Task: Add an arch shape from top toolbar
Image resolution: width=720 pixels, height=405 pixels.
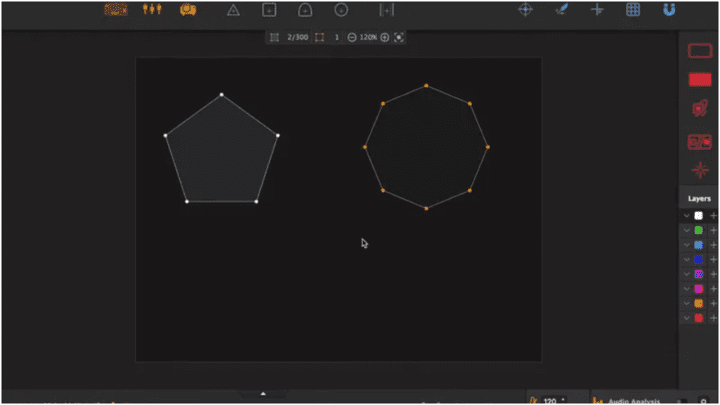Action: click(x=305, y=10)
